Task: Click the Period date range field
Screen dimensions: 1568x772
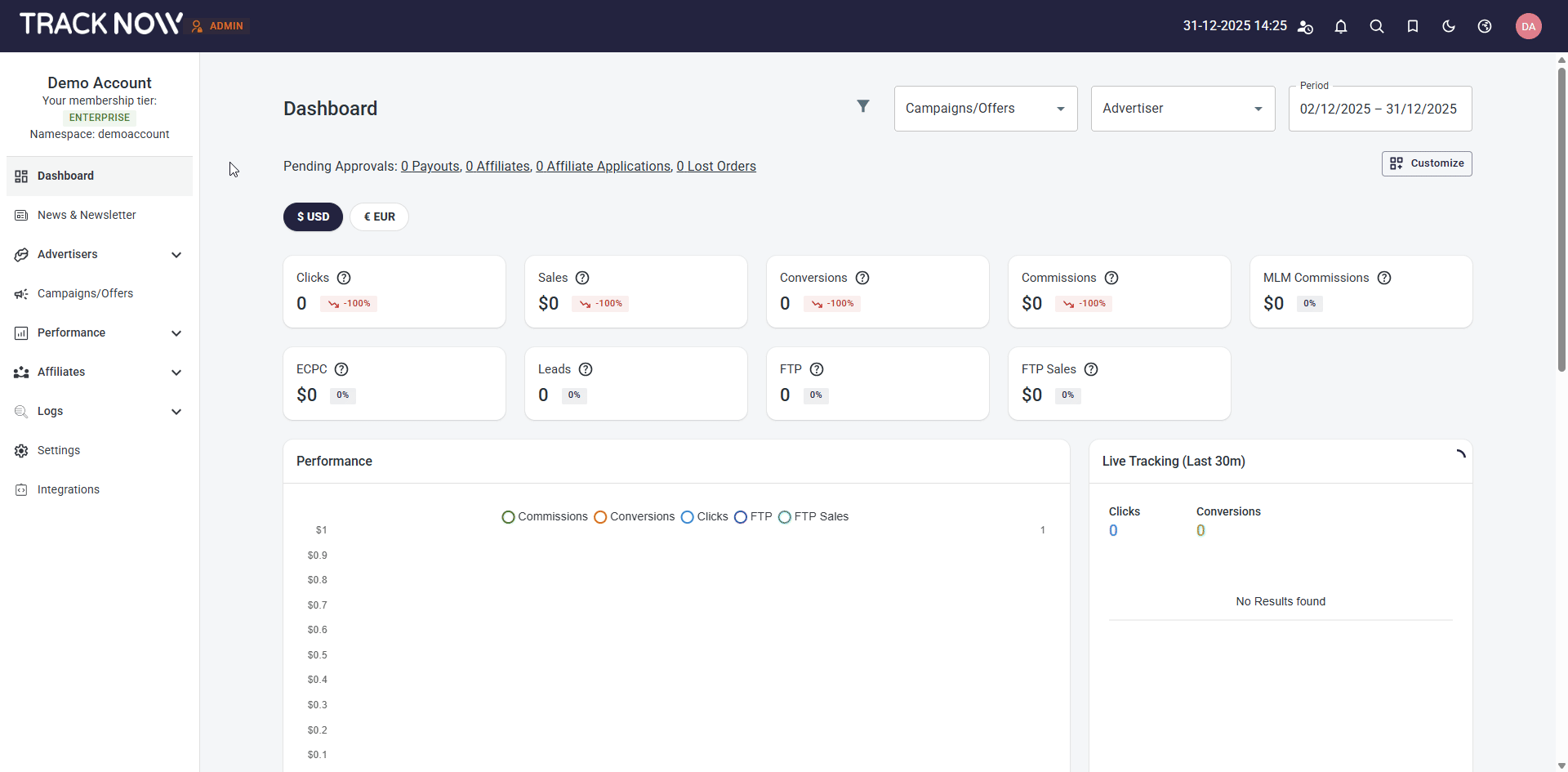Action: 1379,109
